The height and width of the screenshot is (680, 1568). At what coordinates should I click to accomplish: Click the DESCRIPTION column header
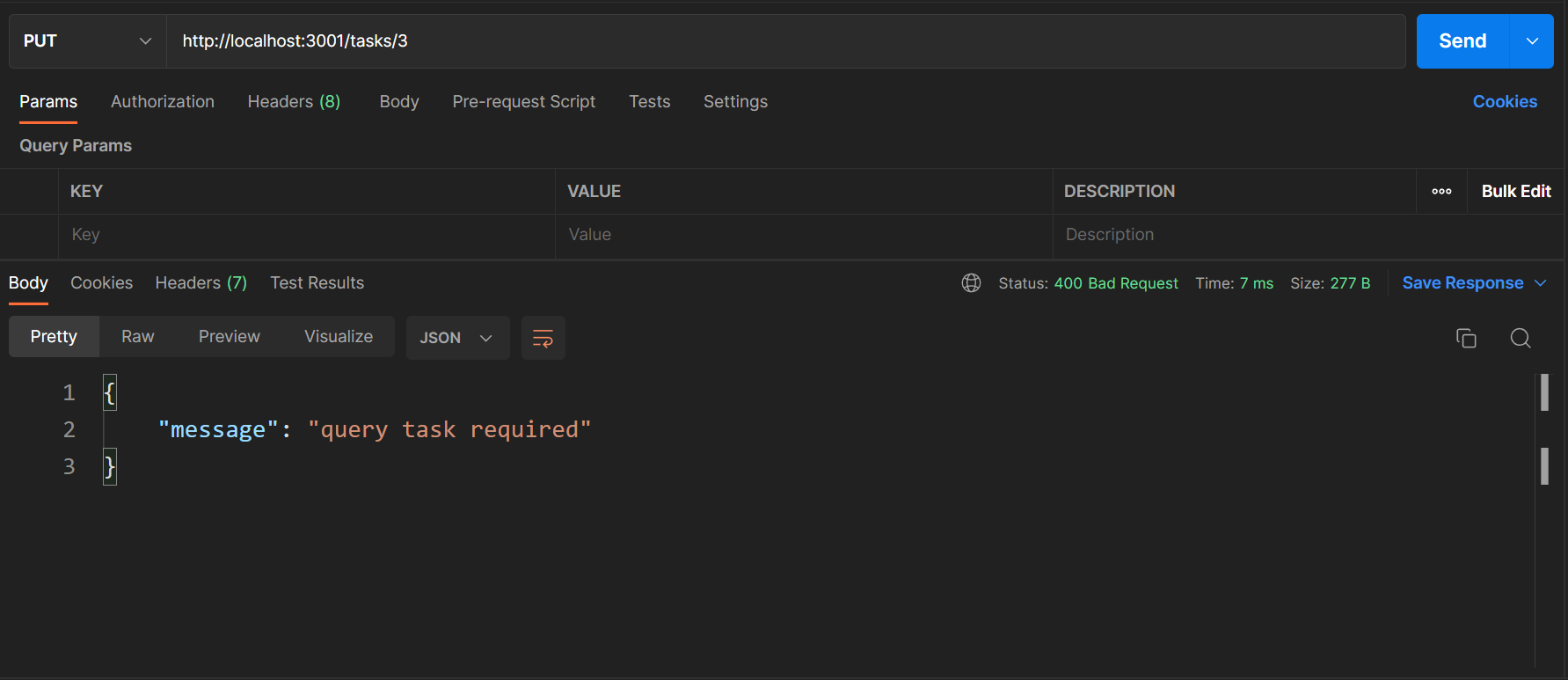click(x=1119, y=192)
